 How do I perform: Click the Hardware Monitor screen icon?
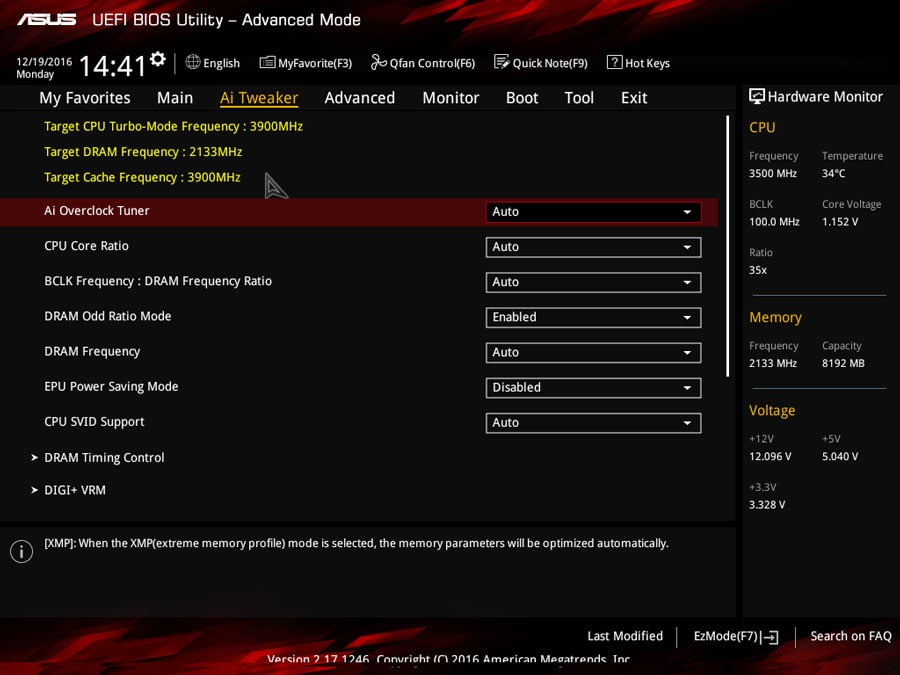pyautogui.click(x=757, y=96)
